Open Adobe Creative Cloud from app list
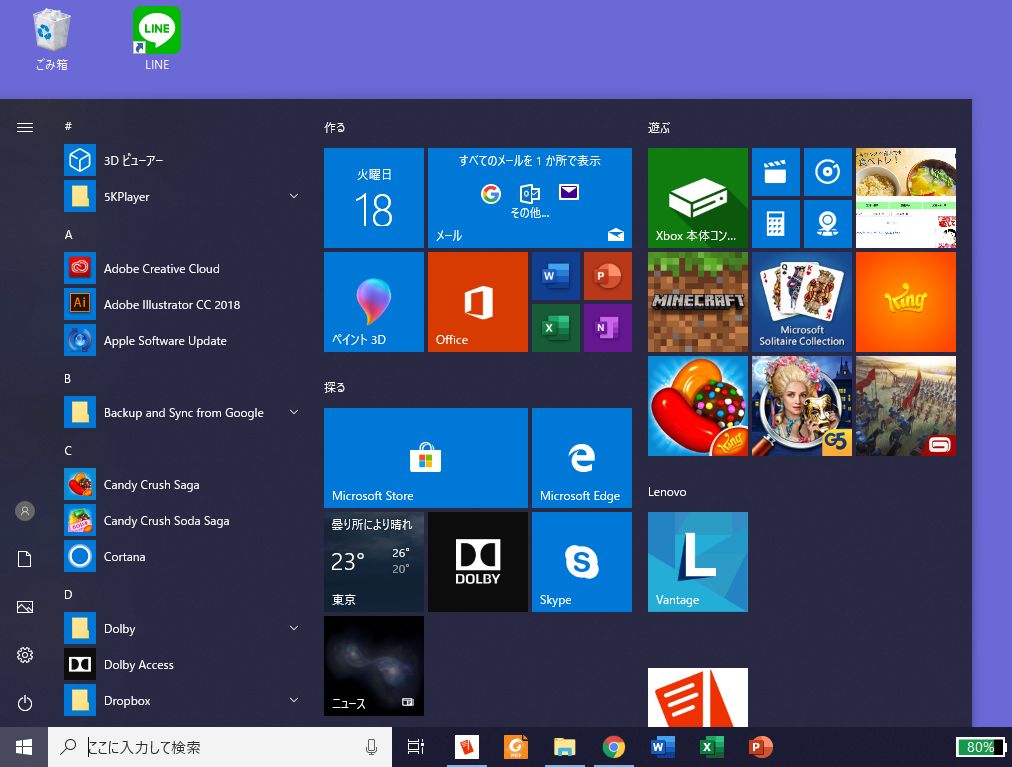1012x767 pixels. (x=181, y=269)
